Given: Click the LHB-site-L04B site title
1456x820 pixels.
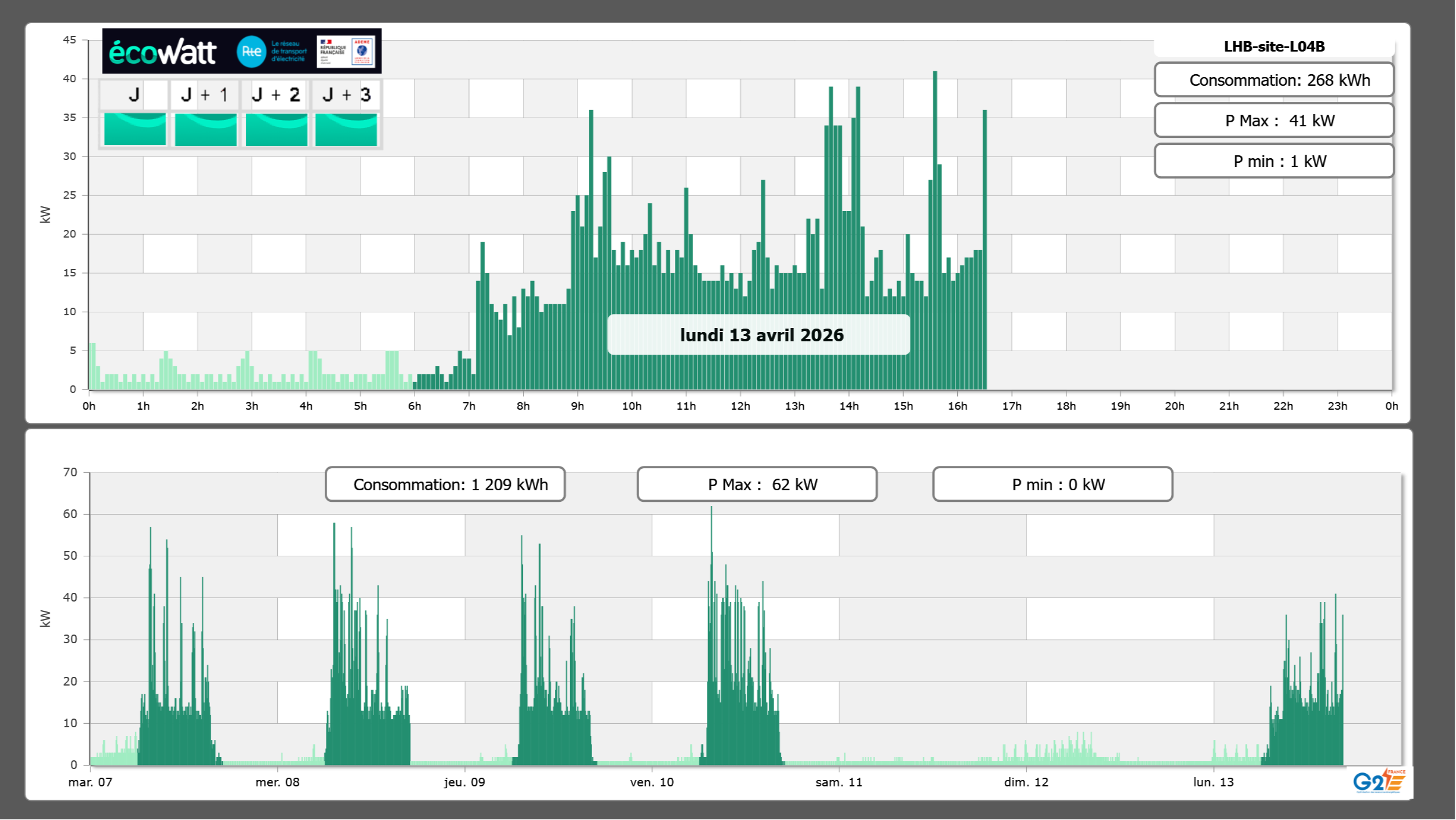Looking at the screenshot, I should tap(1274, 46).
